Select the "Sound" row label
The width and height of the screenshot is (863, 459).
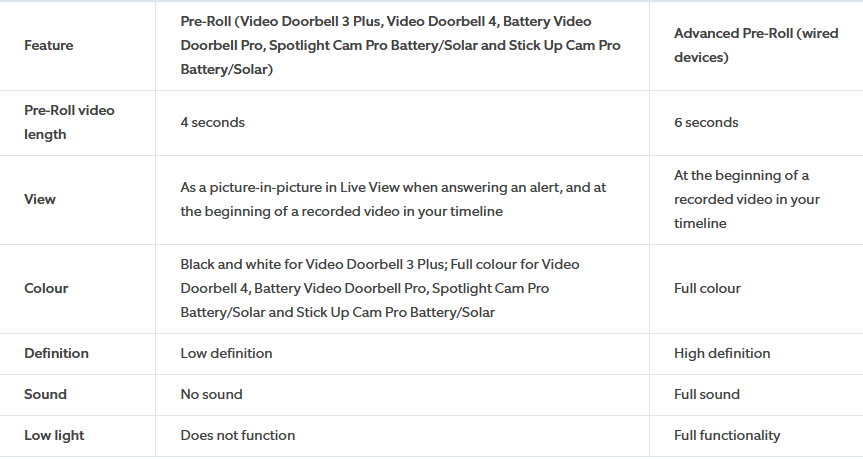click(45, 394)
